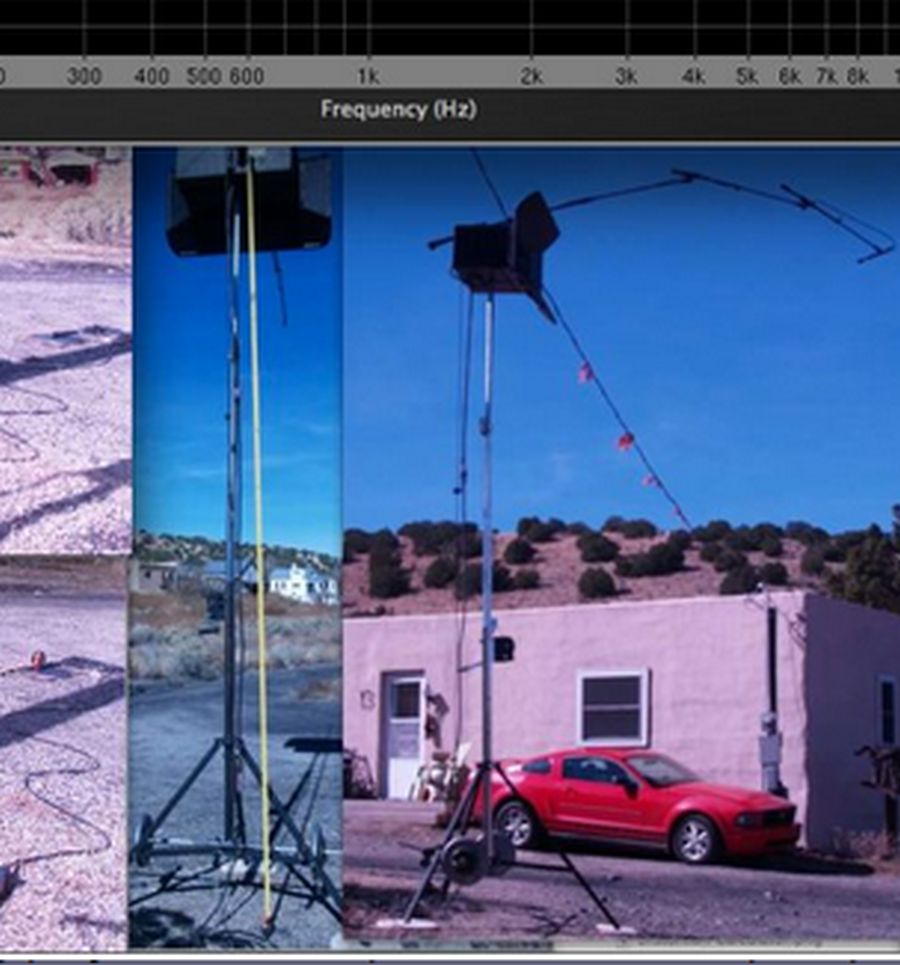The image size is (900, 965).
Task: Click the 1k frequency axis tick label
Action: (x=368, y=76)
